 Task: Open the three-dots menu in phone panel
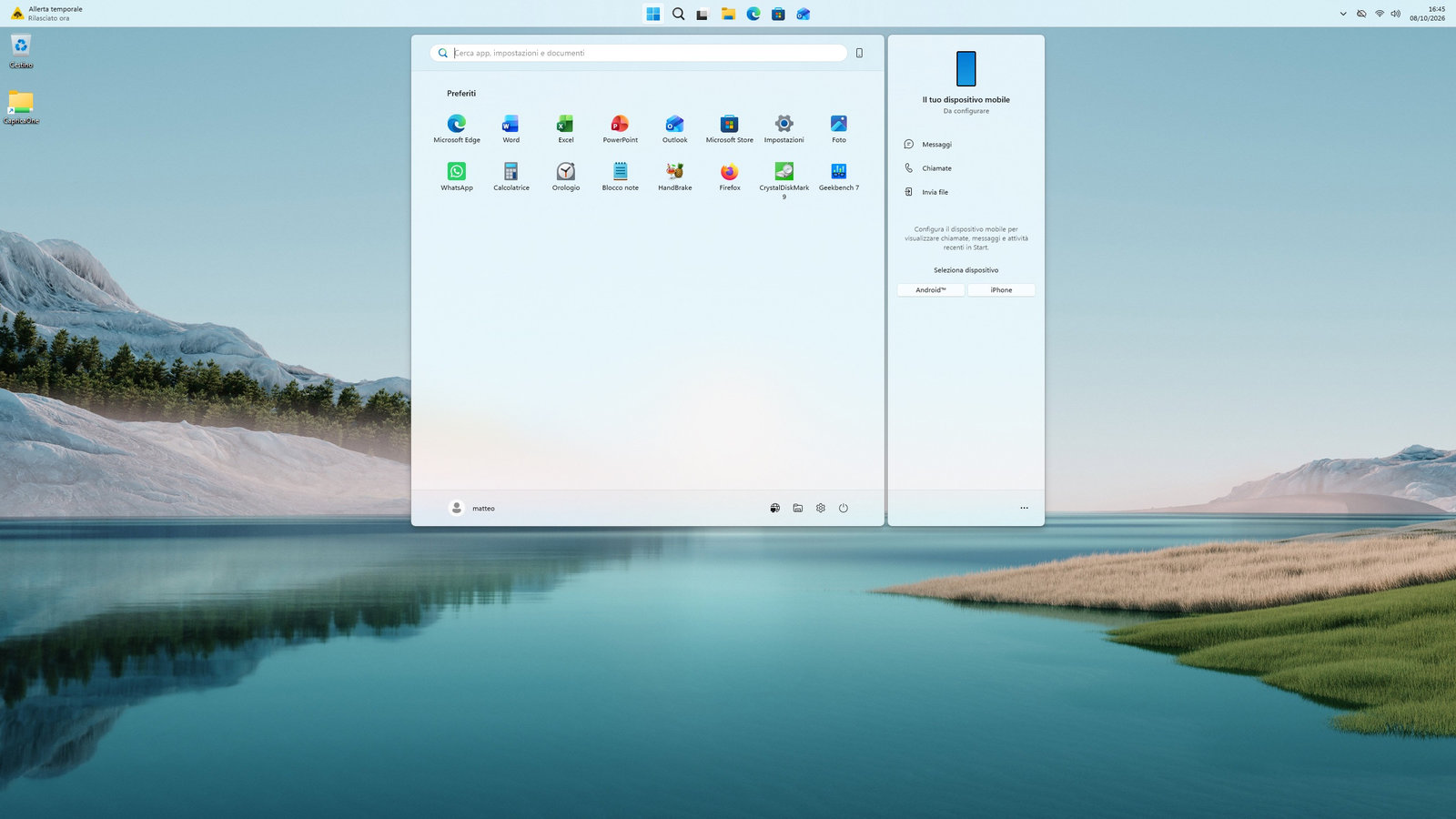[x=1024, y=508]
